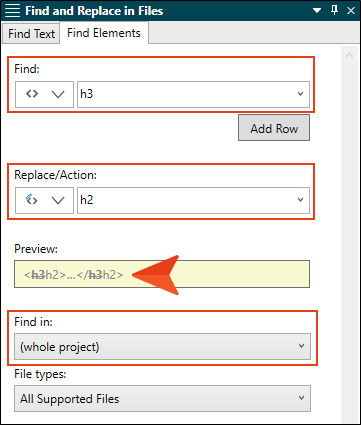The image size is (361, 425).
Task: Click the window position dropdown triangle icon
Action: (317, 11)
